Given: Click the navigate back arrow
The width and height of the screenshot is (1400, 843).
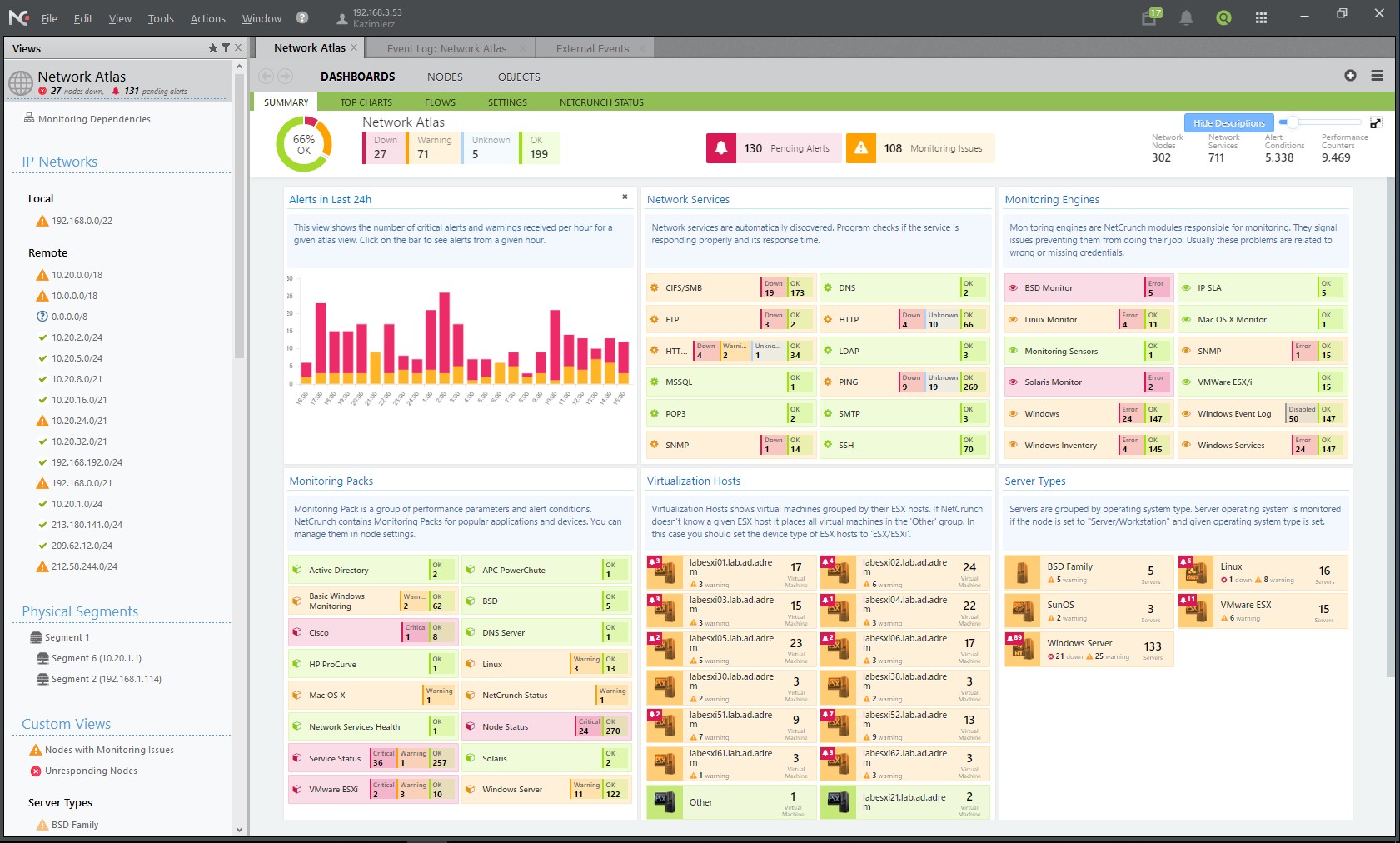Looking at the screenshot, I should pyautogui.click(x=267, y=77).
